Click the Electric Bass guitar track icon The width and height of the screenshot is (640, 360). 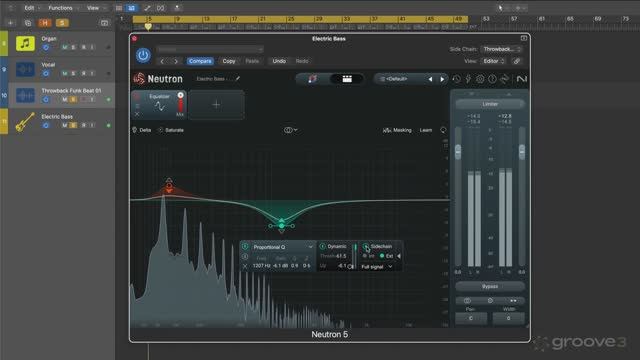pyautogui.click(x=25, y=122)
